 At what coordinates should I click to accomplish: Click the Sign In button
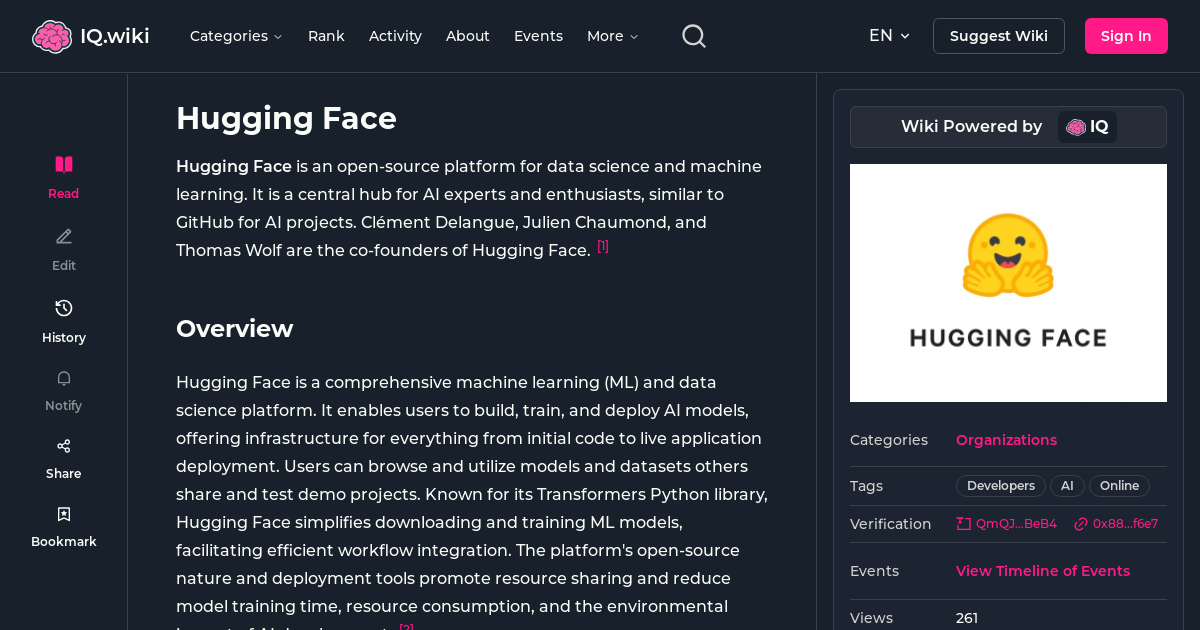pyautogui.click(x=1126, y=36)
